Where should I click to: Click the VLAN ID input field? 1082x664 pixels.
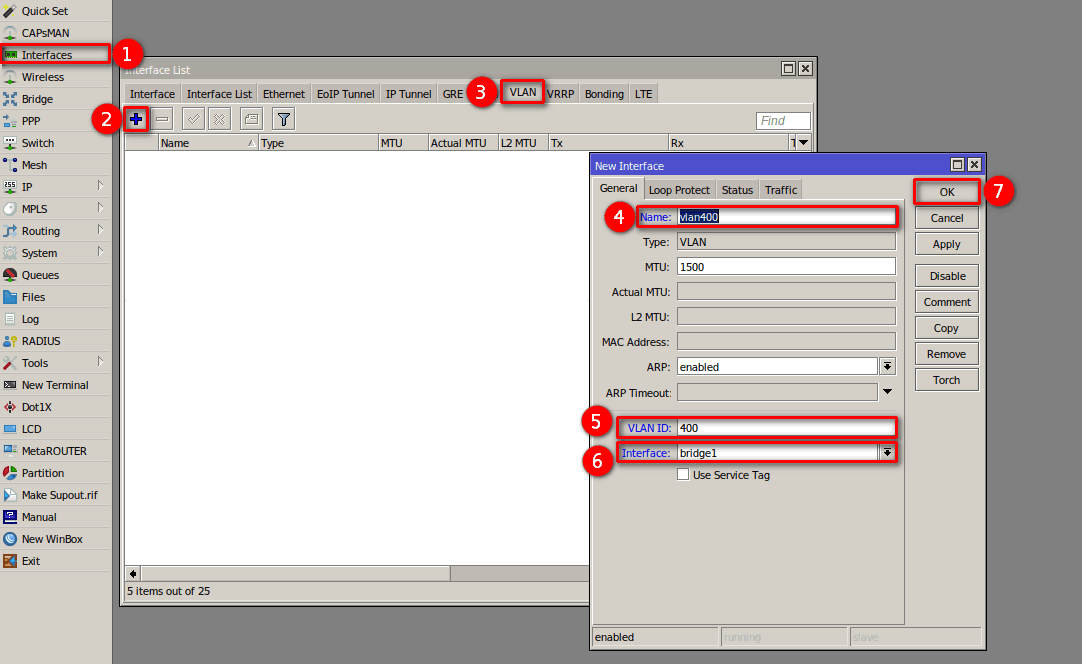[785, 428]
